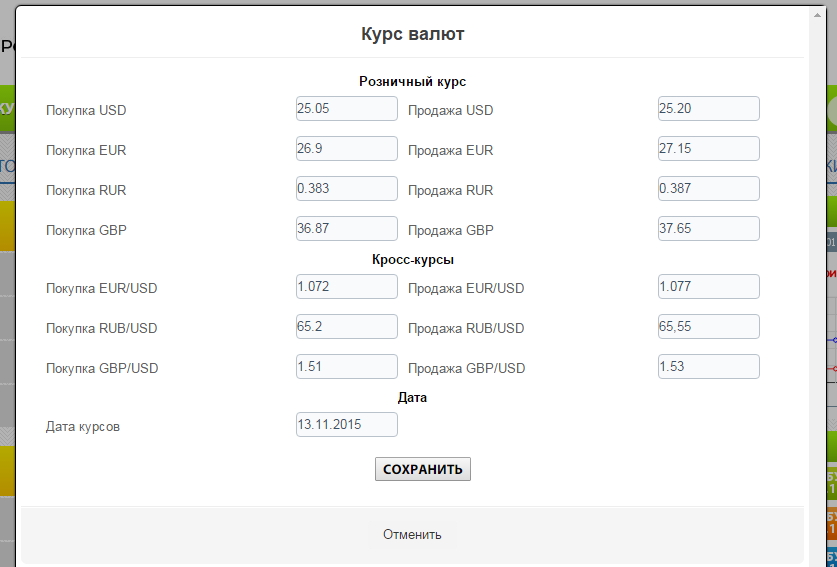Screen dimensions: 837x567
Task: Edit the Продажа EUR/USD cross-rate field
Action: tap(708, 287)
